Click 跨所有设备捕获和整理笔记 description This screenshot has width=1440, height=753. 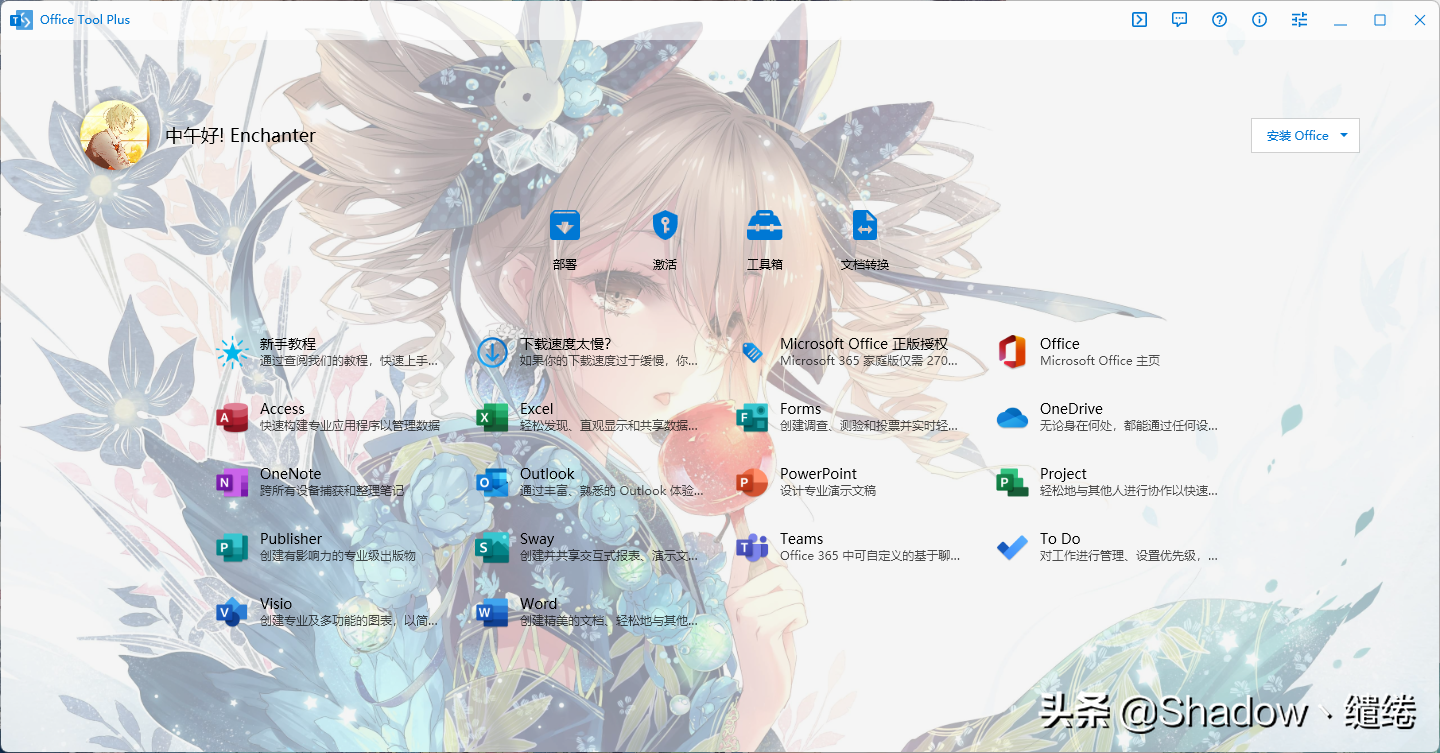(332, 491)
